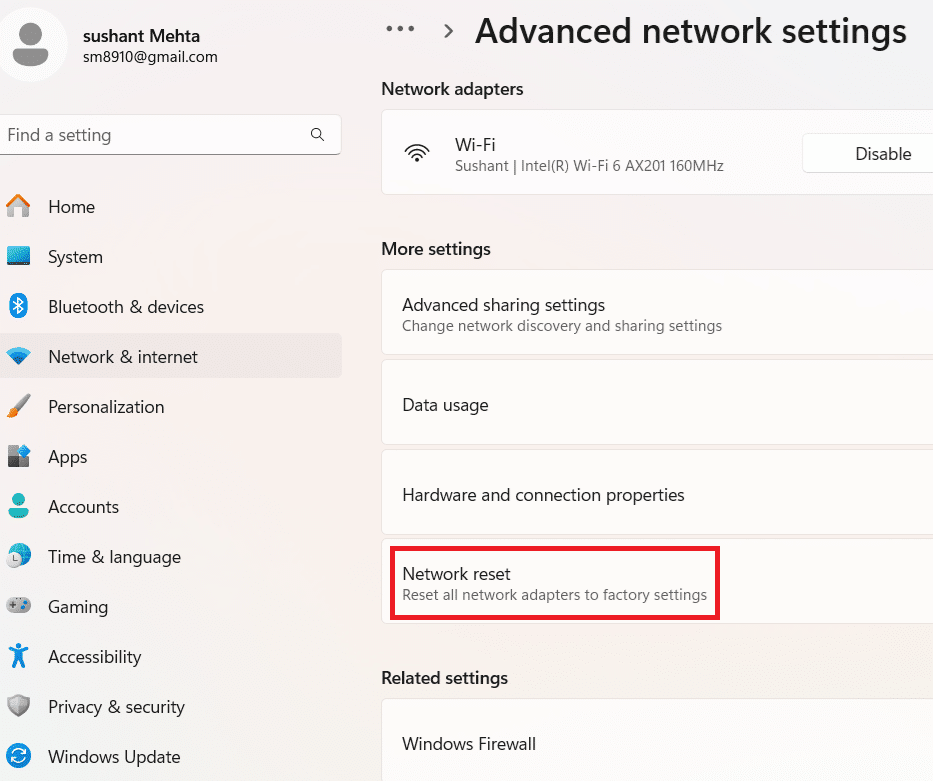Click the Home icon in sidebar

point(18,207)
